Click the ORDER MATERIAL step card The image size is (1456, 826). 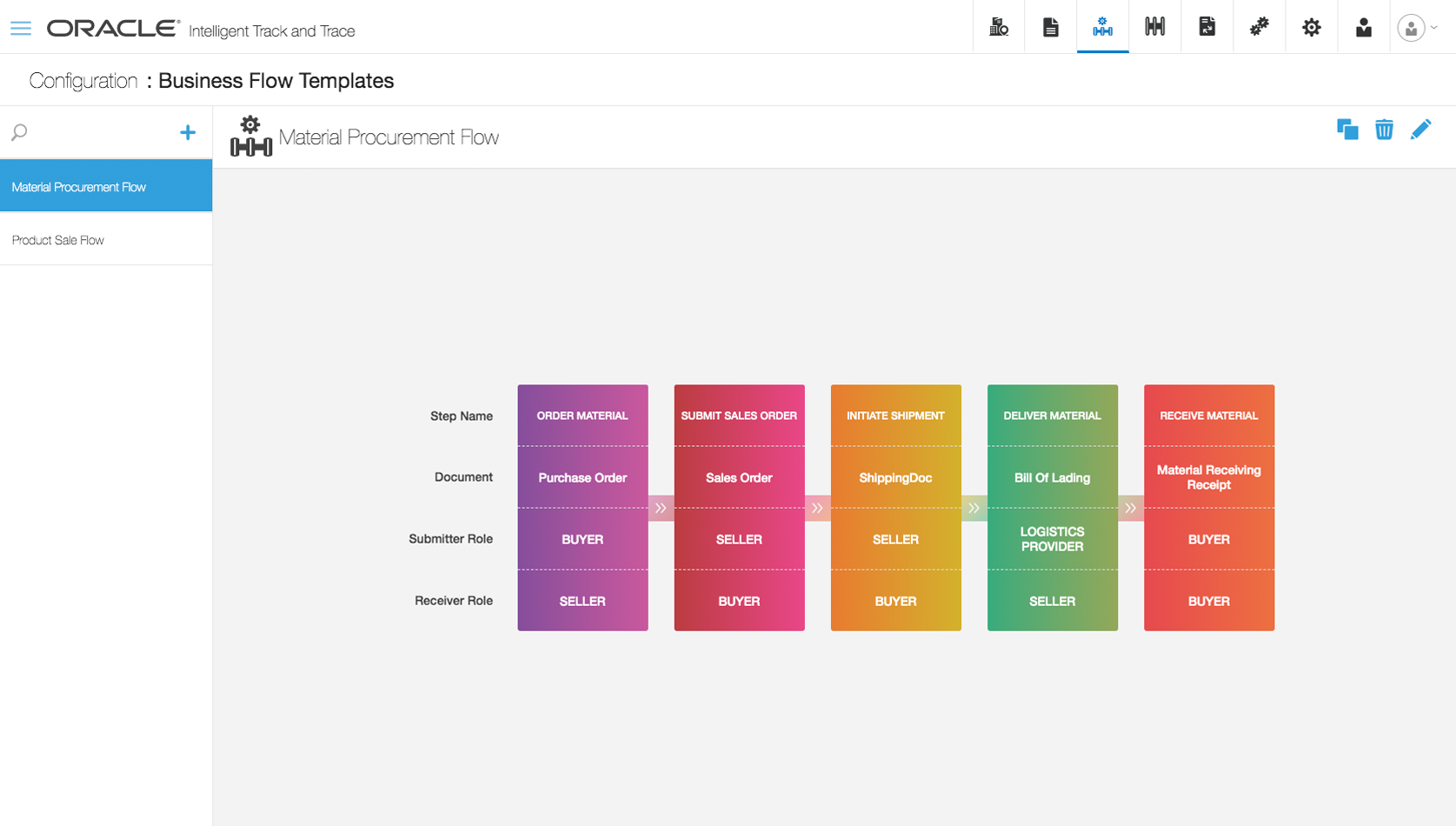tap(582, 416)
